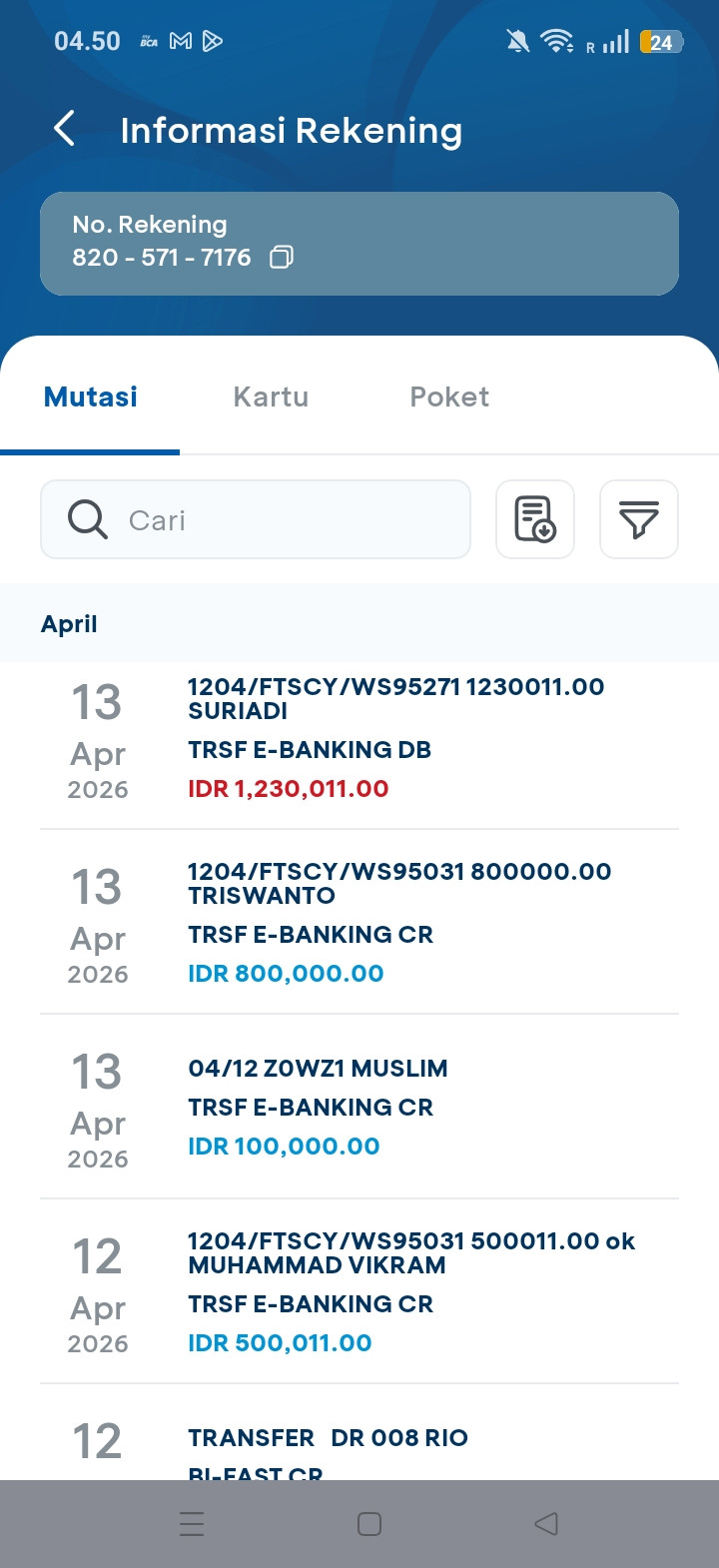This screenshot has height=1568, width=719.
Task: Switch to the Poket tab
Action: [x=449, y=397]
